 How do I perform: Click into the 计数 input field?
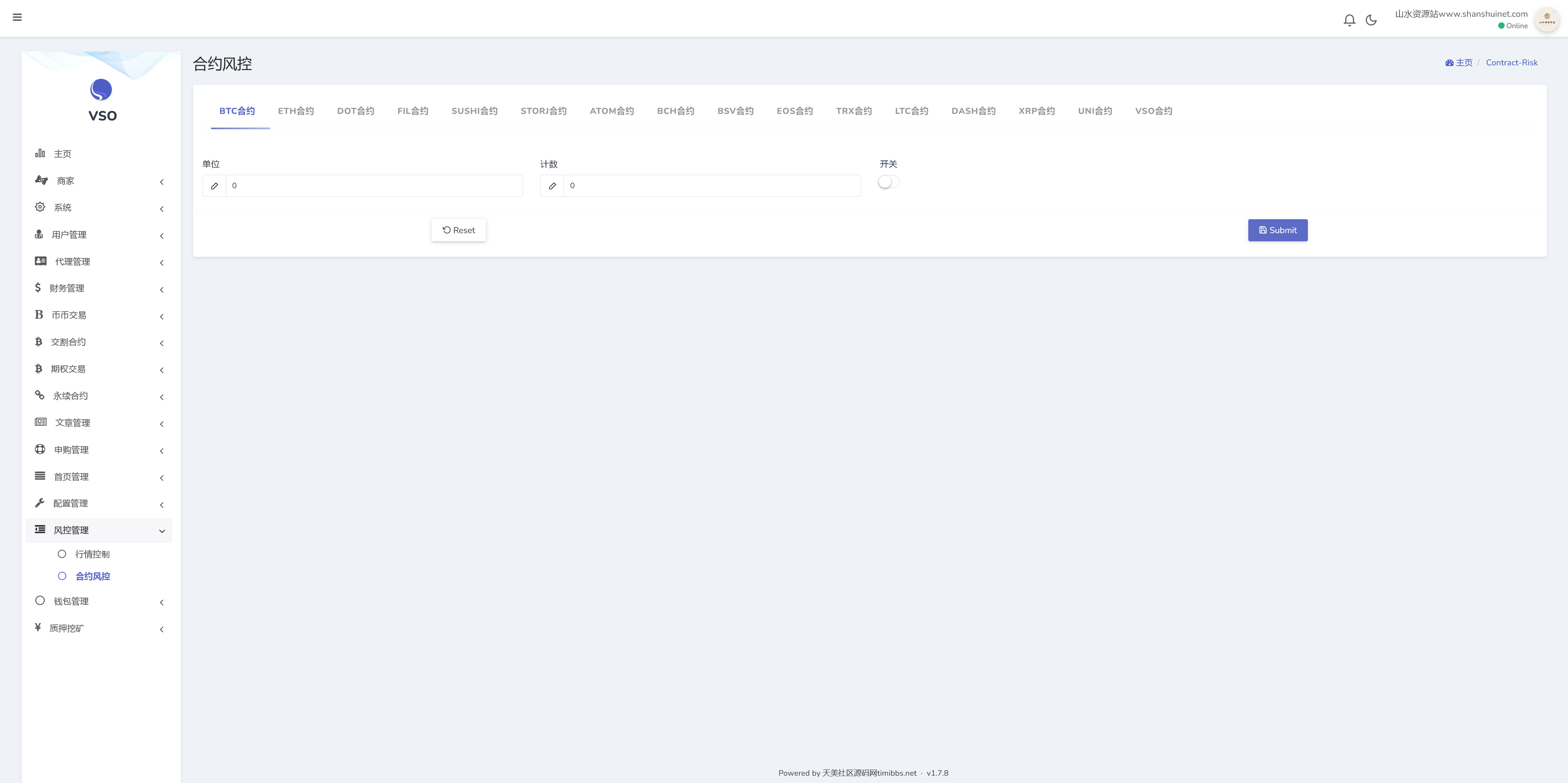pyautogui.click(x=711, y=186)
